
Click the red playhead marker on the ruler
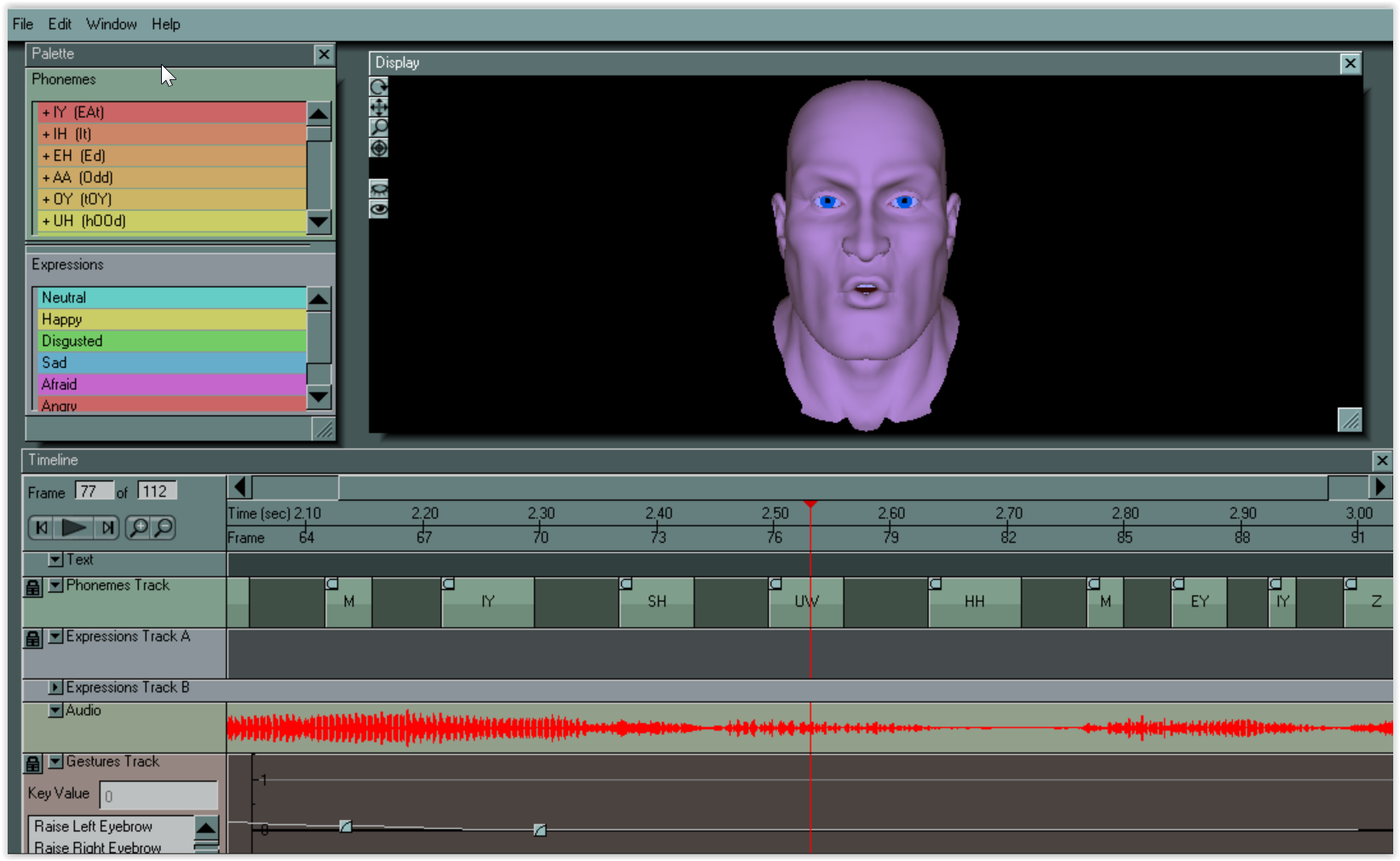tap(810, 505)
